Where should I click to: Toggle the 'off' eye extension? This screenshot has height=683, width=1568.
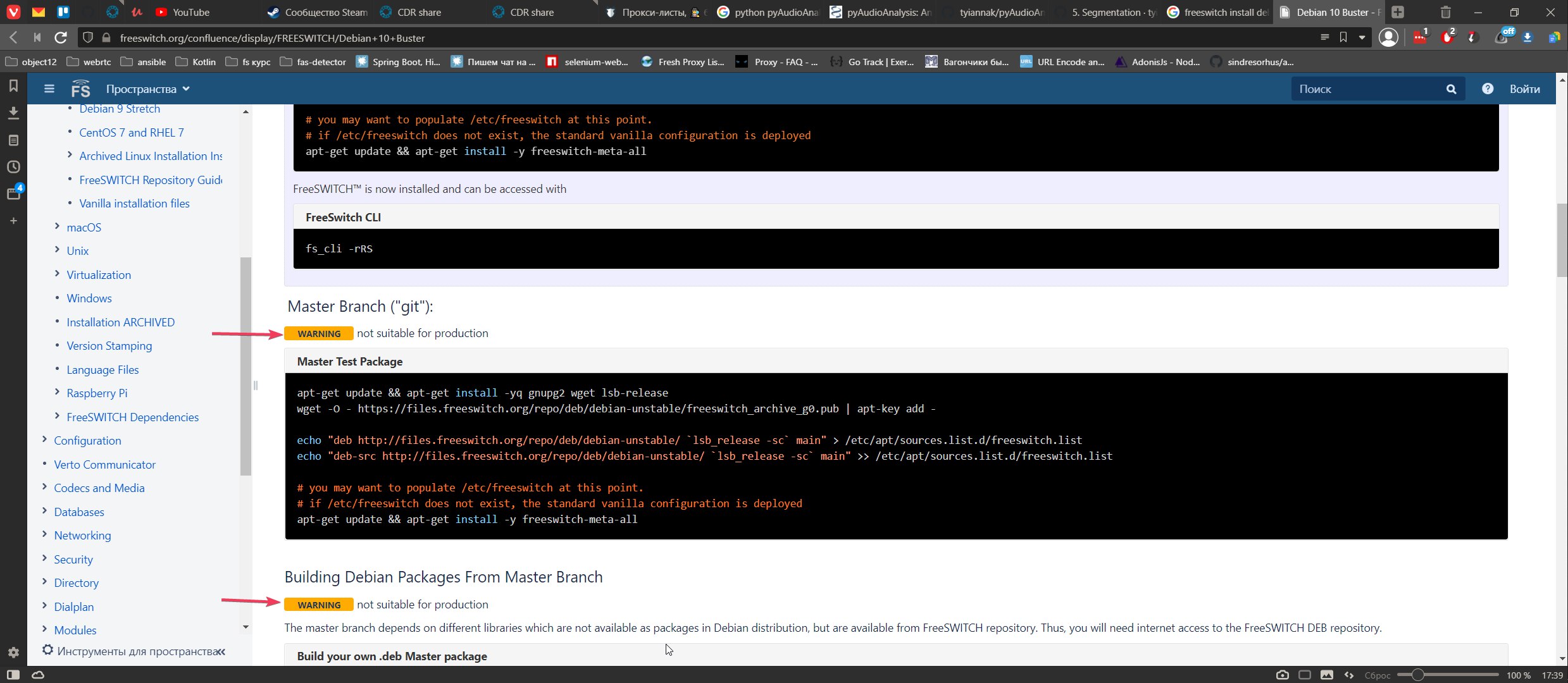tap(1503, 37)
